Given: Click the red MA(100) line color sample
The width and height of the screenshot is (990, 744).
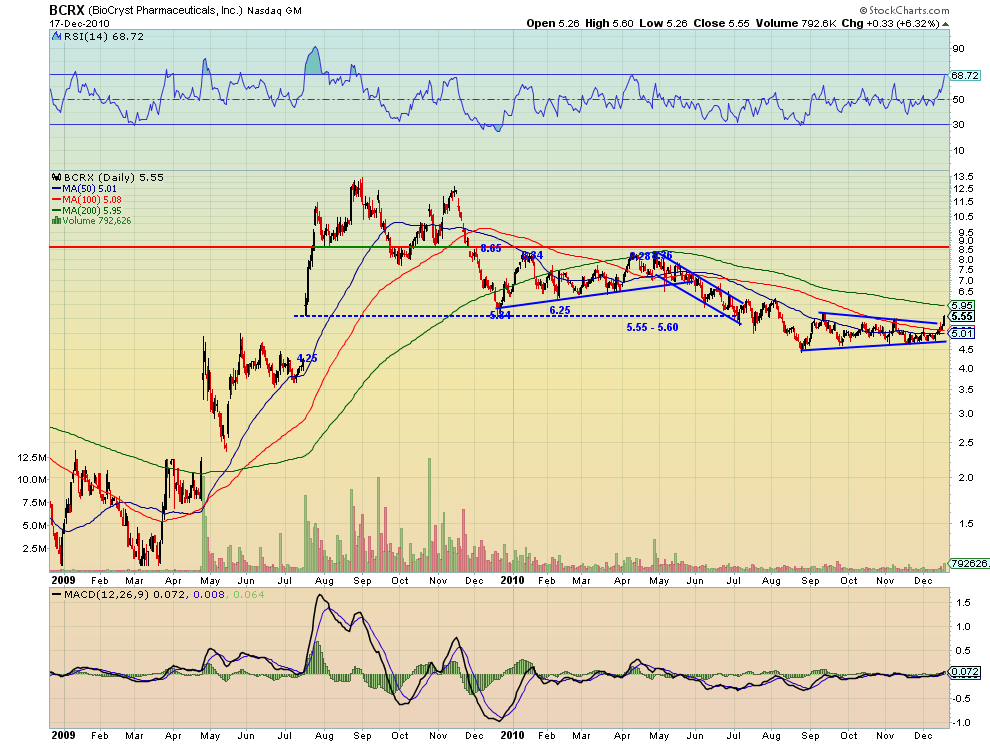Looking at the screenshot, I should pyautogui.click(x=56, y=200).
